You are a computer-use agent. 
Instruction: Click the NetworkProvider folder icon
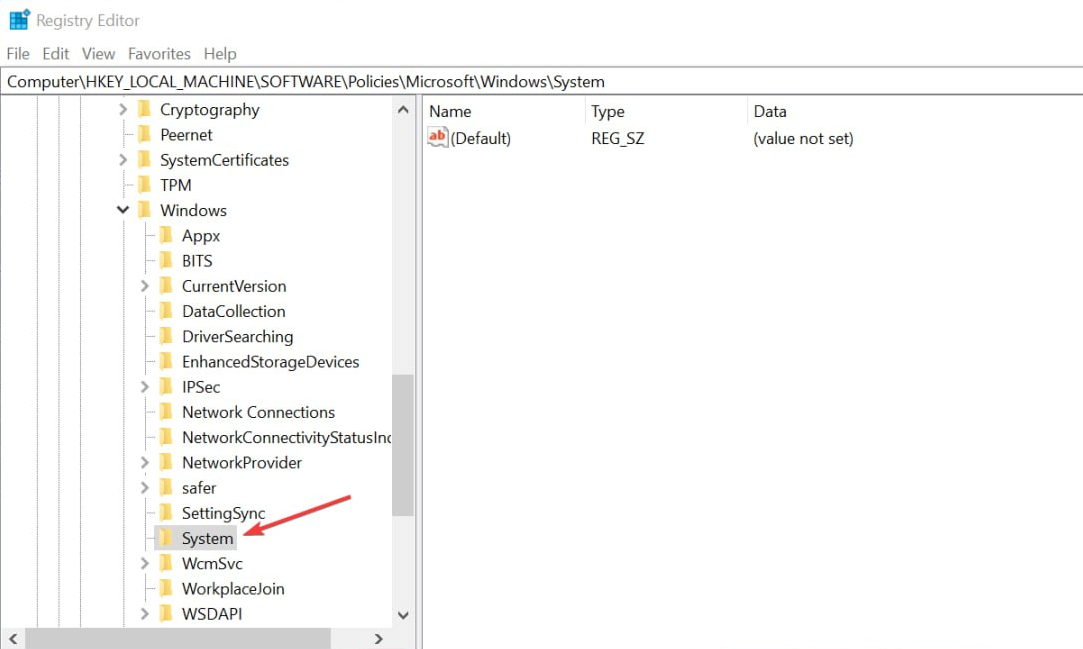pos(166,462)
